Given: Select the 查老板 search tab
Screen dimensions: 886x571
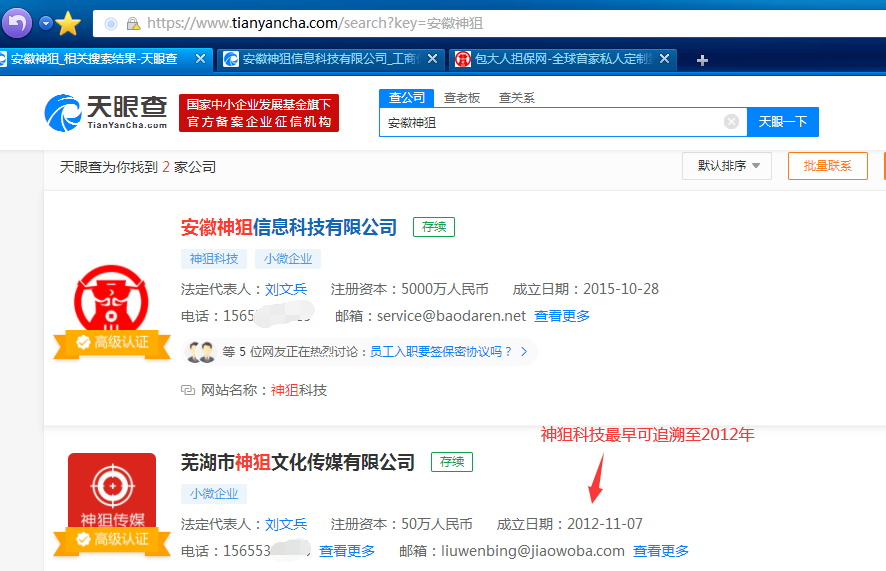Looking at the screenshot, I should (x=462, y=97).
